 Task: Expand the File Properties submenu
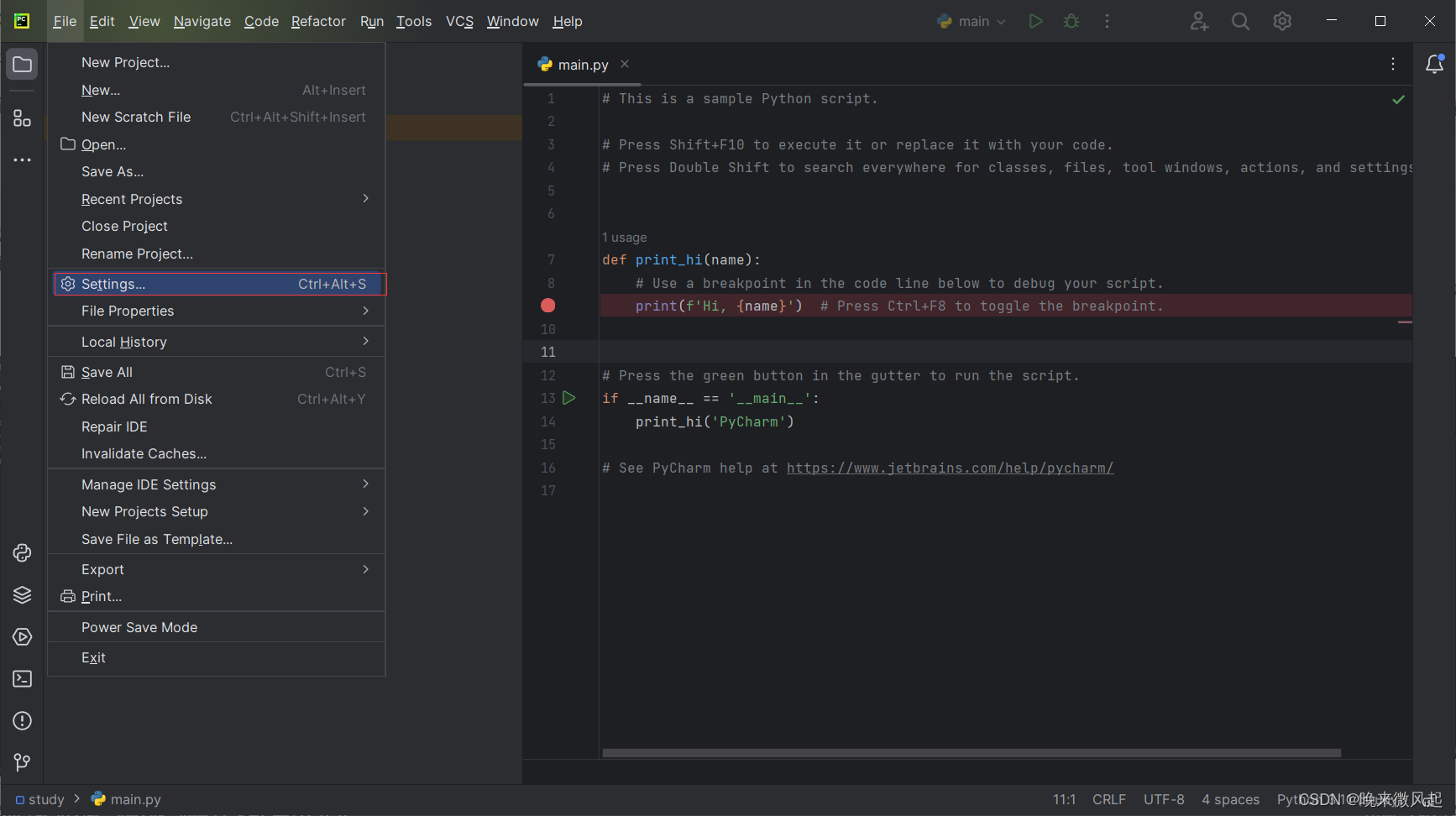(217, 311)
